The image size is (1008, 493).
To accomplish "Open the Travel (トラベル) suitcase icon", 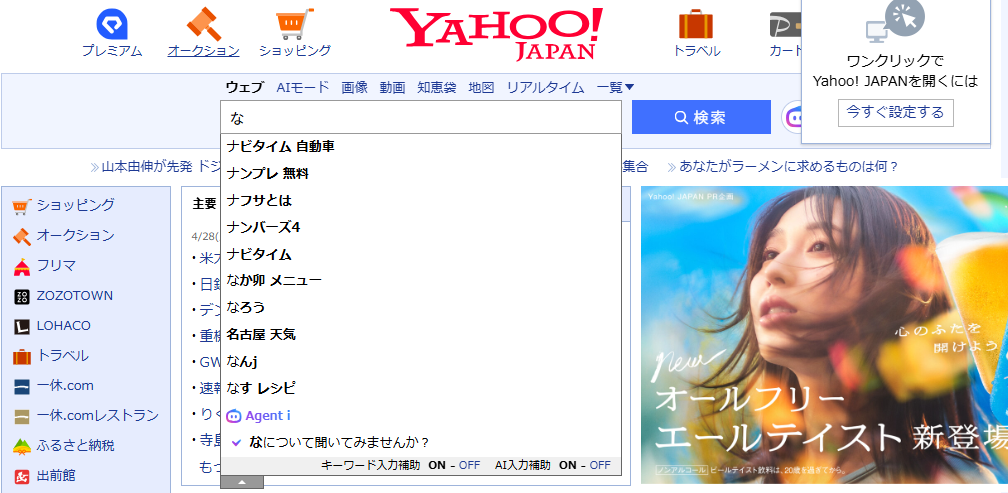I will tap(696, 24).
